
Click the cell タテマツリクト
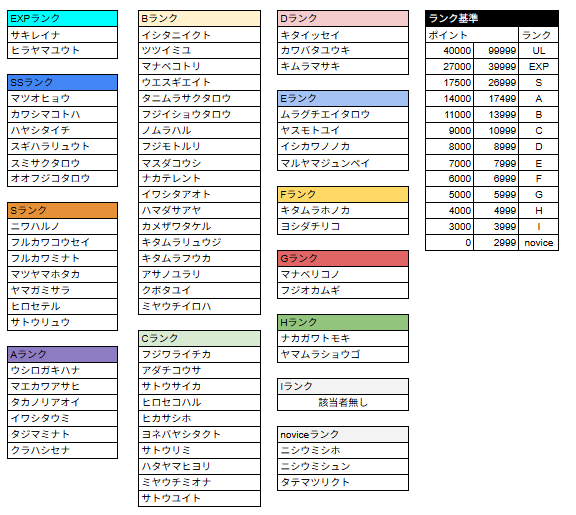point(343,482)
